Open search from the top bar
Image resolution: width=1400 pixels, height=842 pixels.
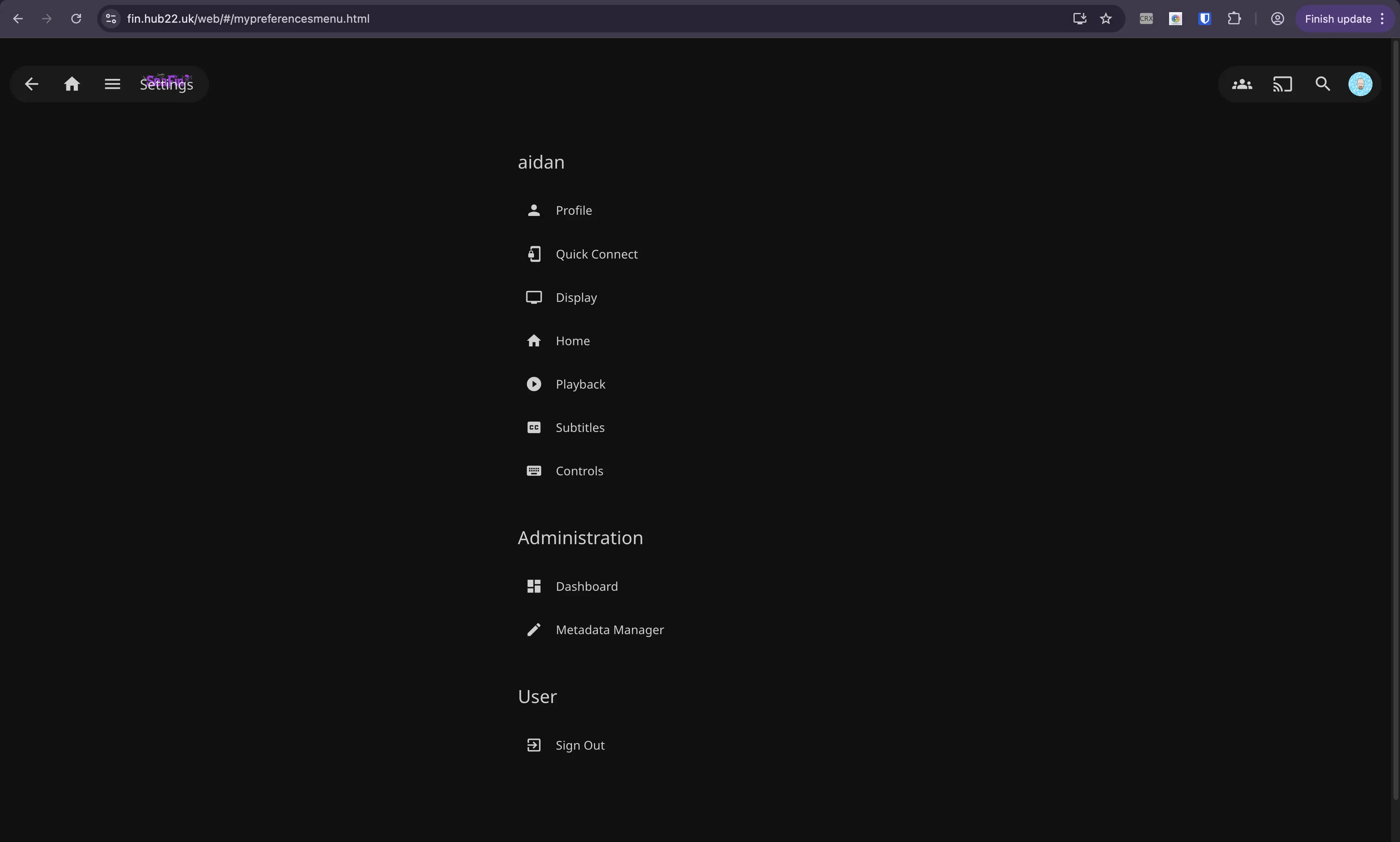click(x=1322, y=83)
